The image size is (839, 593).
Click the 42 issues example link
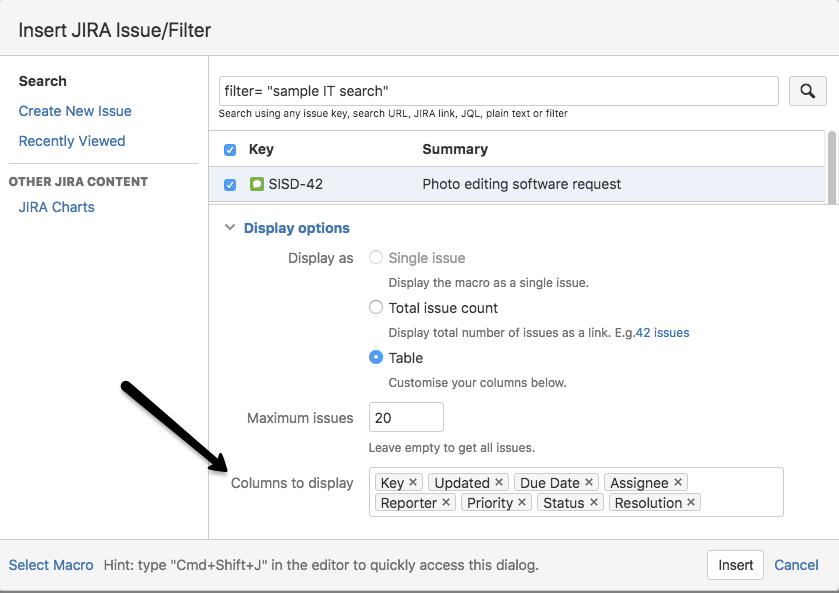click(x=662, y=332)
